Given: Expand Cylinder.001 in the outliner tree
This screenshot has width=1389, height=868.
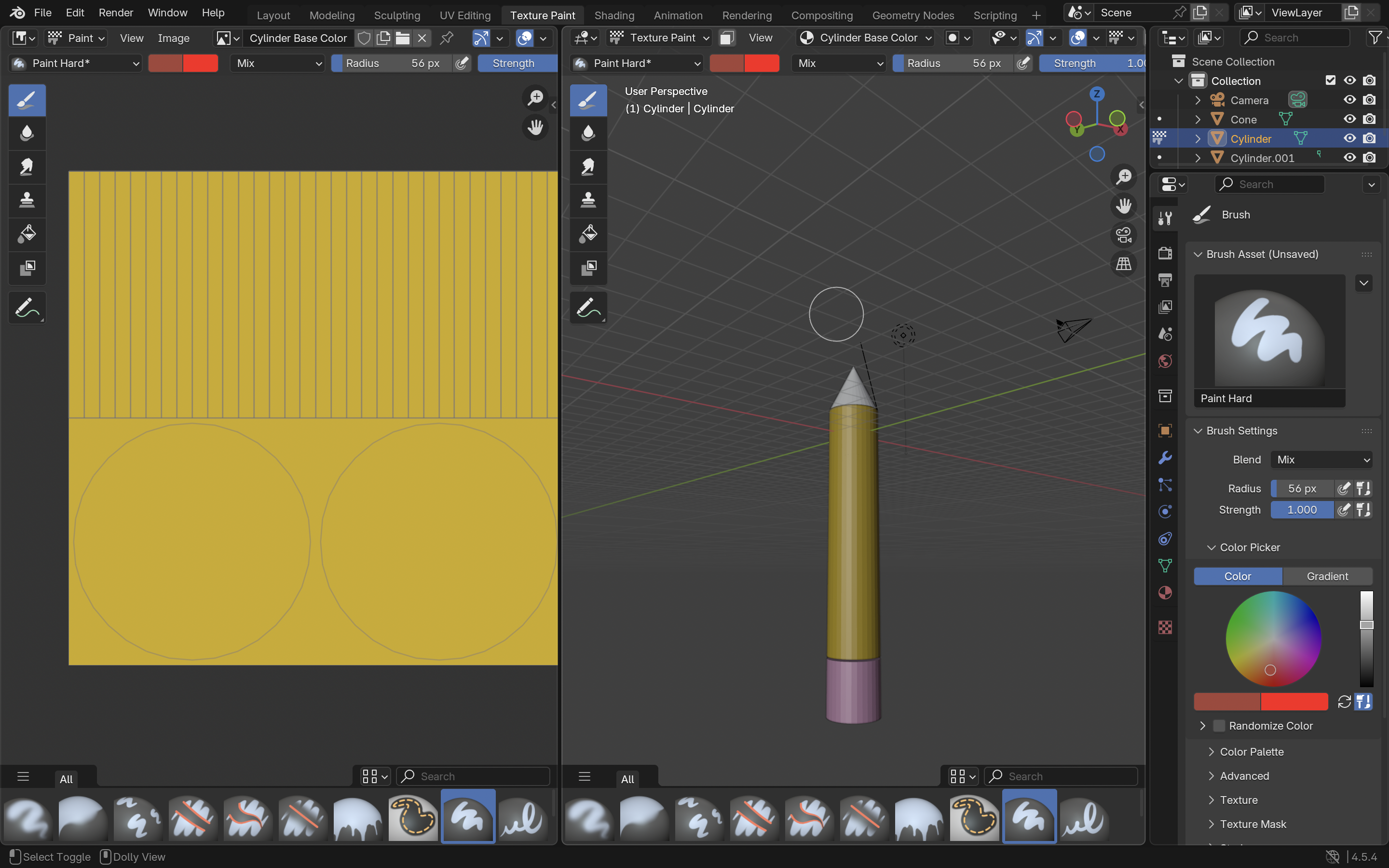Looking at the screenshot, I should pos(1198,158).
